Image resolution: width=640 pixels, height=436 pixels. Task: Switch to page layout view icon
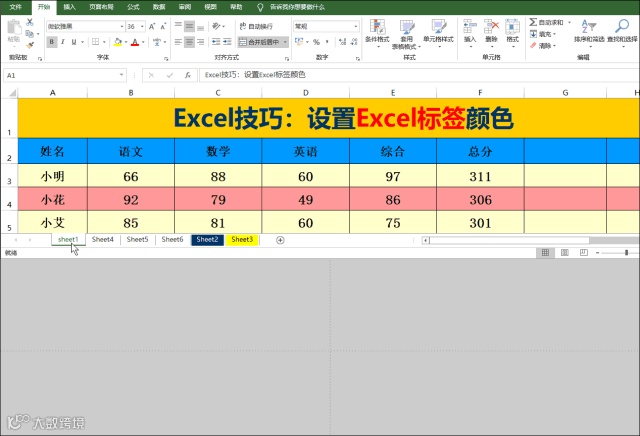tap(564, 253)
